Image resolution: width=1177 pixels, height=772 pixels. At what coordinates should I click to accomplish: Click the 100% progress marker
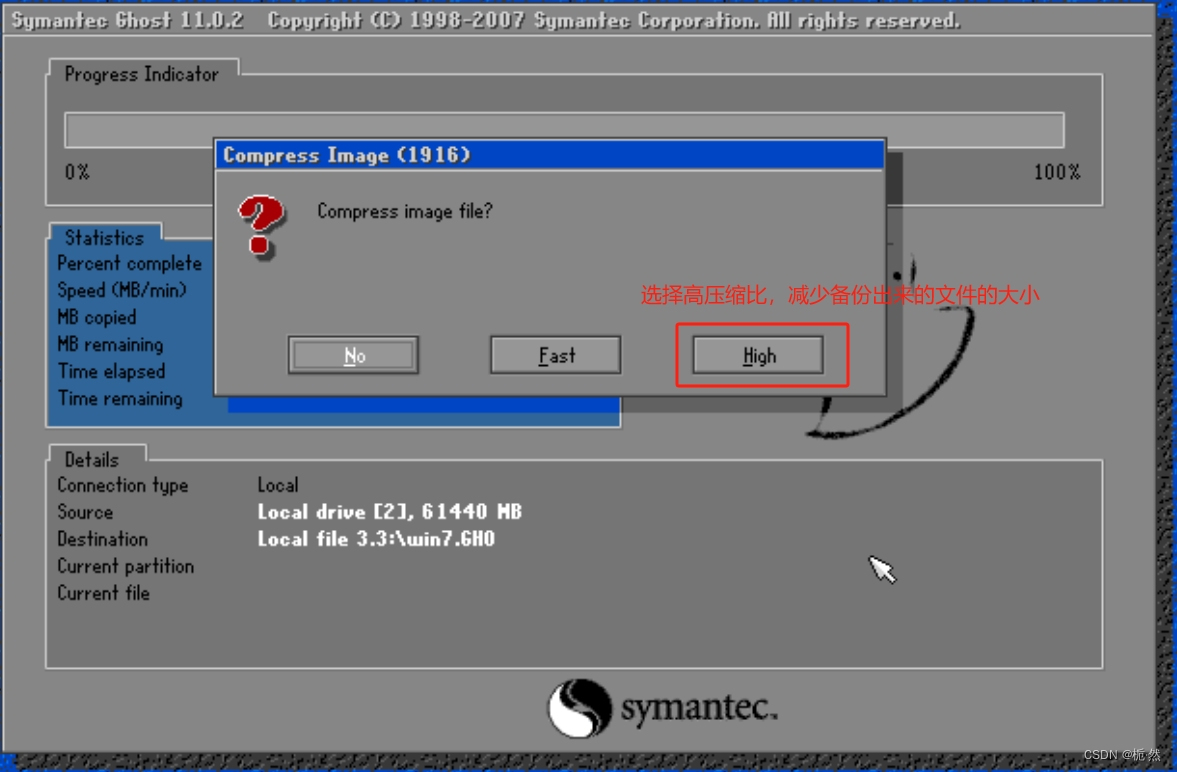pos(1057,173)
